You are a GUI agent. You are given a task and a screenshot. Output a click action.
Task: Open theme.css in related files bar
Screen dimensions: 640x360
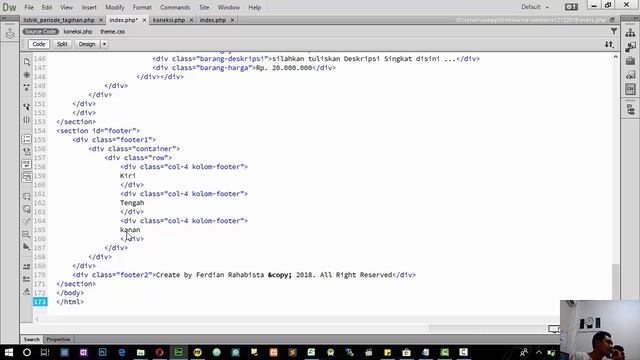coord(113,31)
